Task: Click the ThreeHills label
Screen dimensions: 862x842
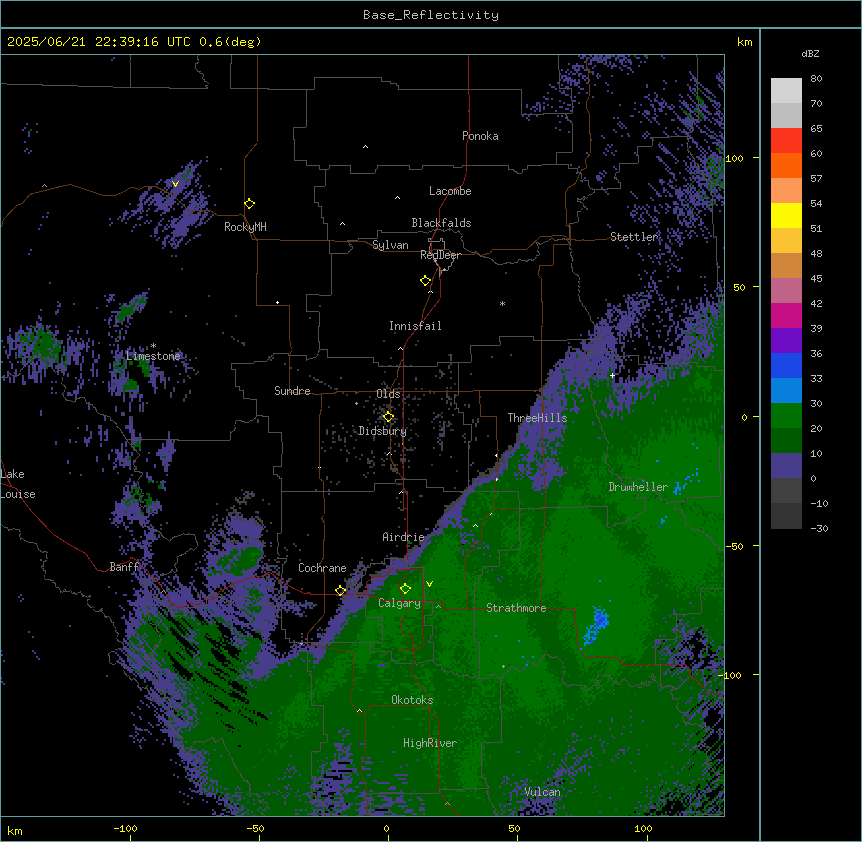Action: click(537, 418)
